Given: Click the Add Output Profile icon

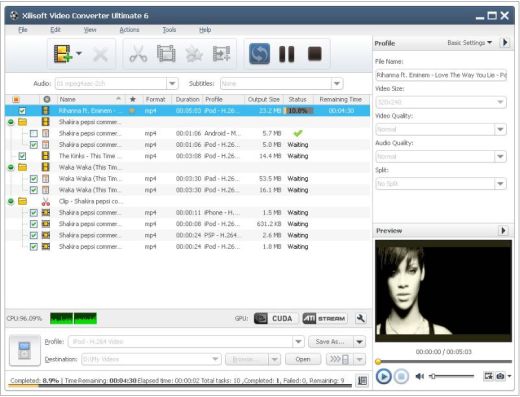Looking at the screenshot, I should pyautogui.click(x=222, y=54).
